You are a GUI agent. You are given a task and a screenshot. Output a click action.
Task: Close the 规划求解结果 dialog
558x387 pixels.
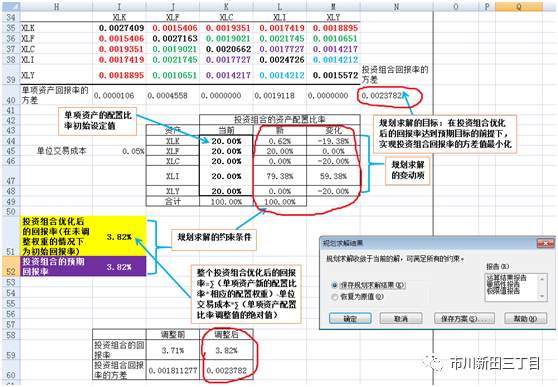pyautogui.click(x=546, y=243)
